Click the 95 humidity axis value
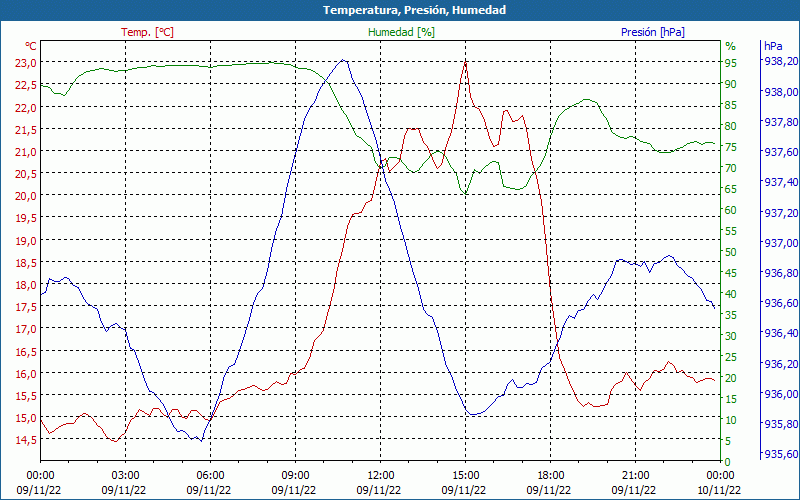 (x=731, y=63)
